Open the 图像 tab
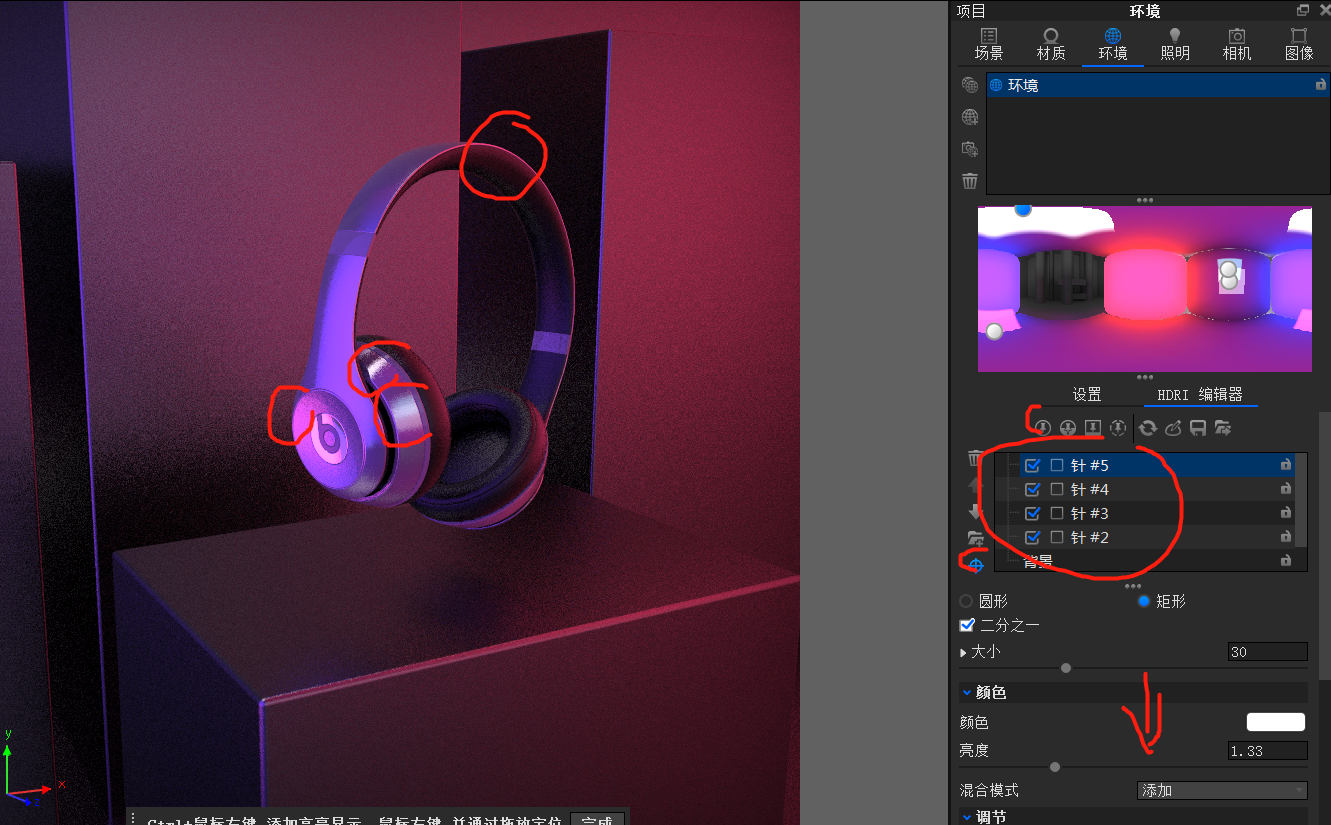This screenshot has width=1331, height=825. [x=1299, y=44]
